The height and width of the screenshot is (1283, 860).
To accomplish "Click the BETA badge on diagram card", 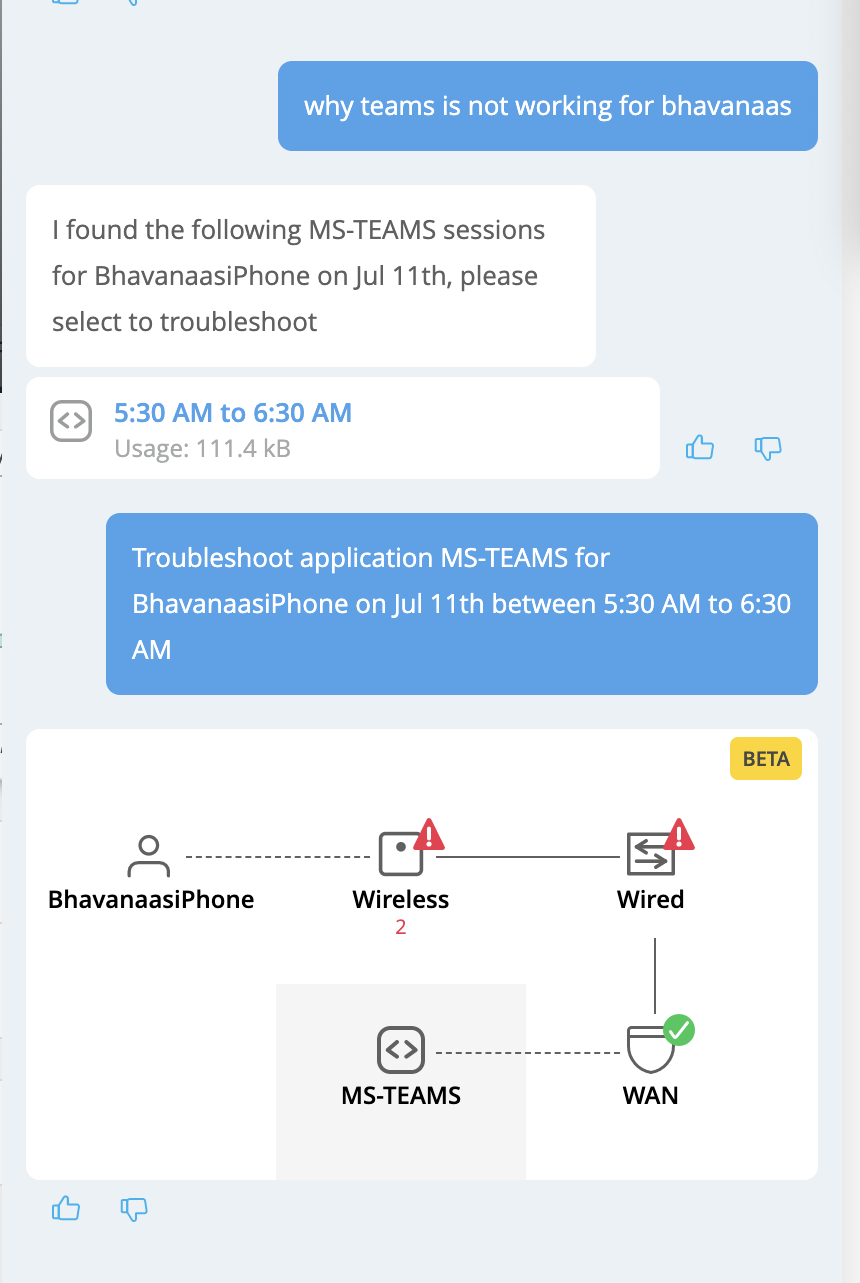I will (766, 759).
